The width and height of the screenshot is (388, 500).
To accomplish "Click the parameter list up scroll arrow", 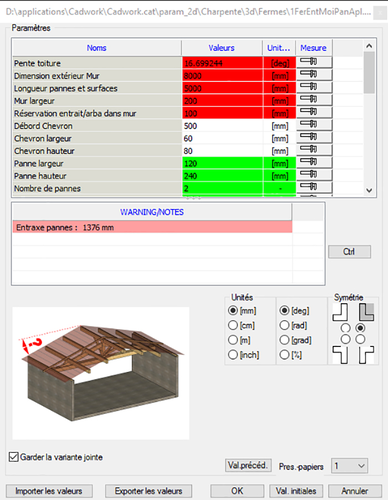I will point(369,46).
